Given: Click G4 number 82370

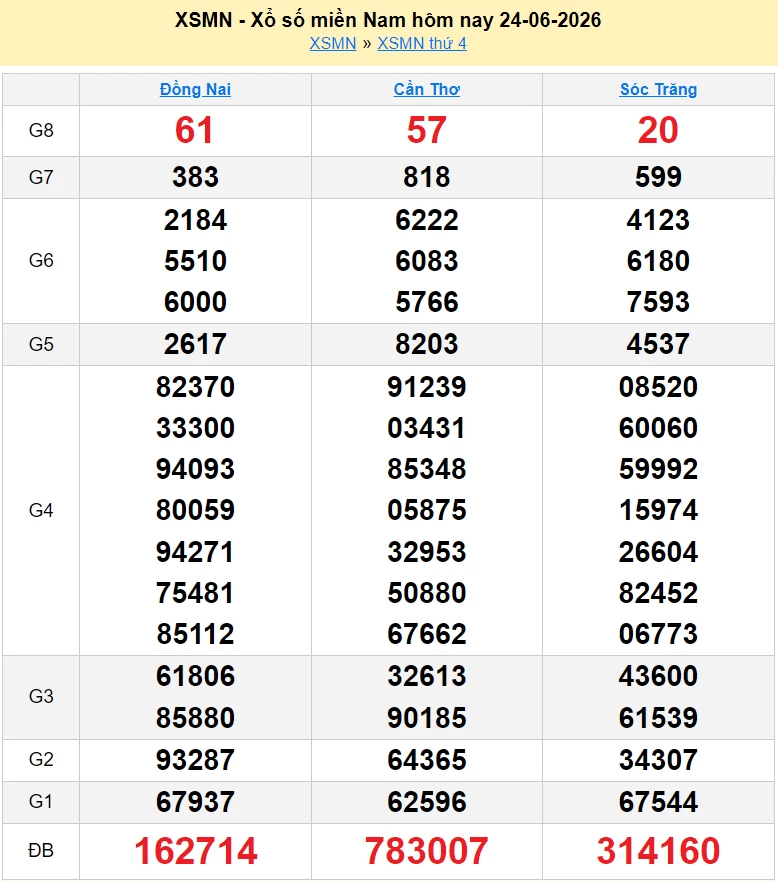Looking at the screenshot, I should (x=195, y=387).
